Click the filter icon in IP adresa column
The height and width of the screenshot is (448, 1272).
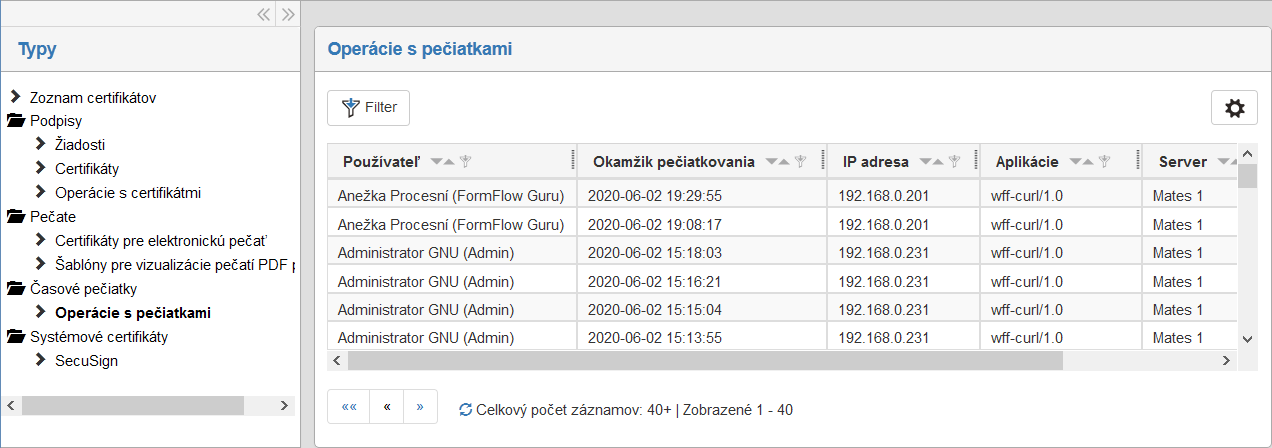coord(954,162)
